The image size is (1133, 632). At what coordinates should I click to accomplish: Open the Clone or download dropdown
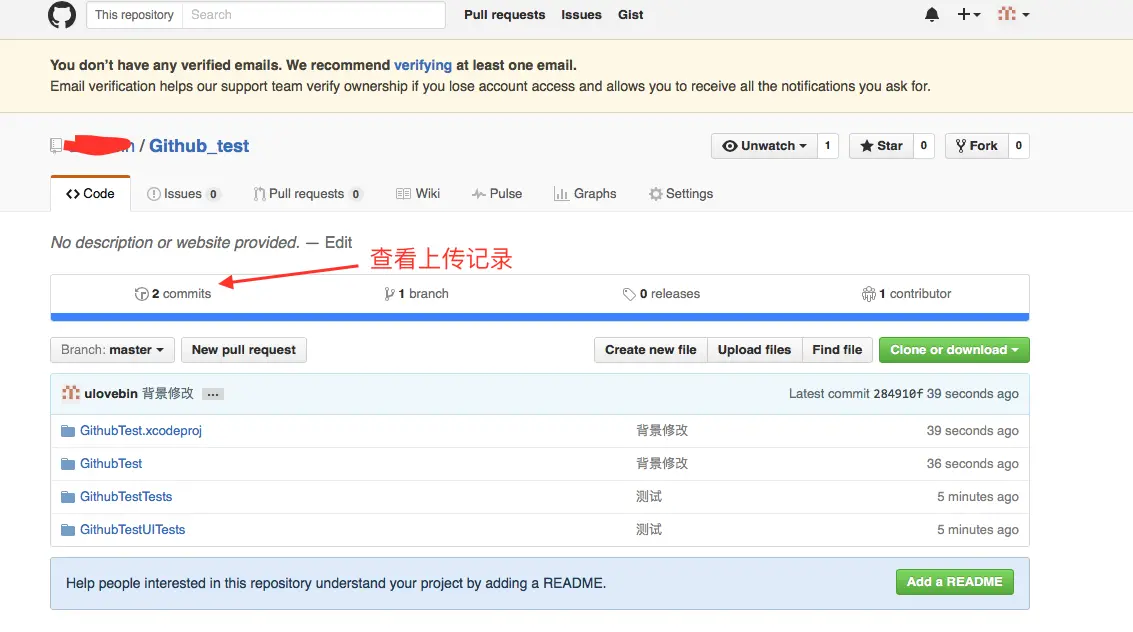click(954, 350)
